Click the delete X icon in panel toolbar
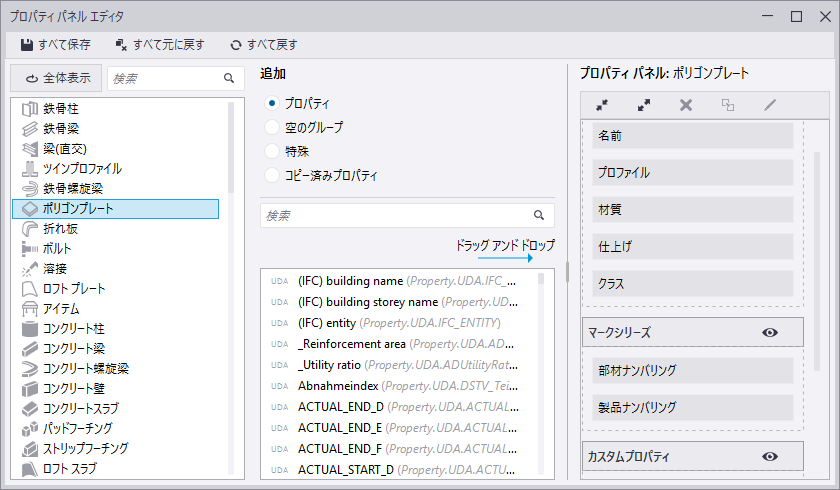This screenshot has height=490, width=840. [x=686, y=104]
